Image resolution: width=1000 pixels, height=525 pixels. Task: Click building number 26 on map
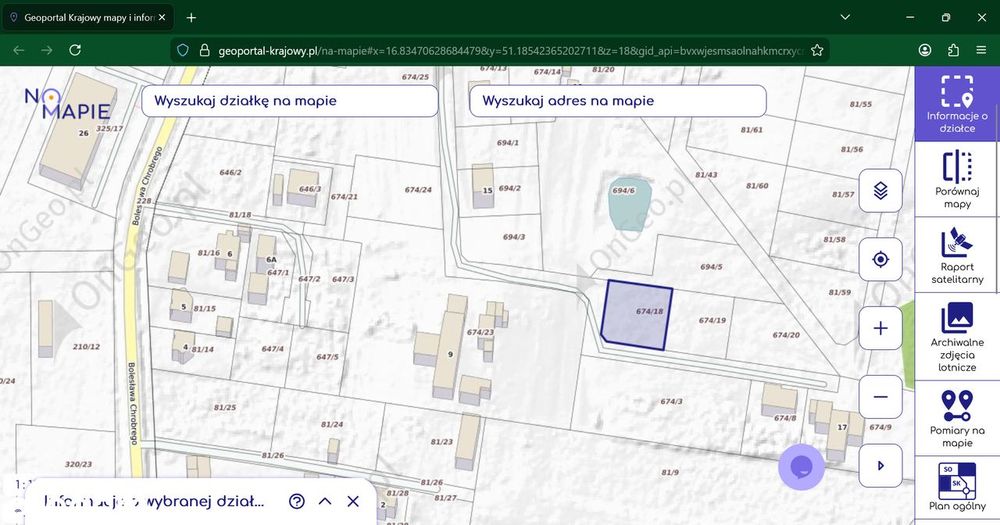[84, 133]
